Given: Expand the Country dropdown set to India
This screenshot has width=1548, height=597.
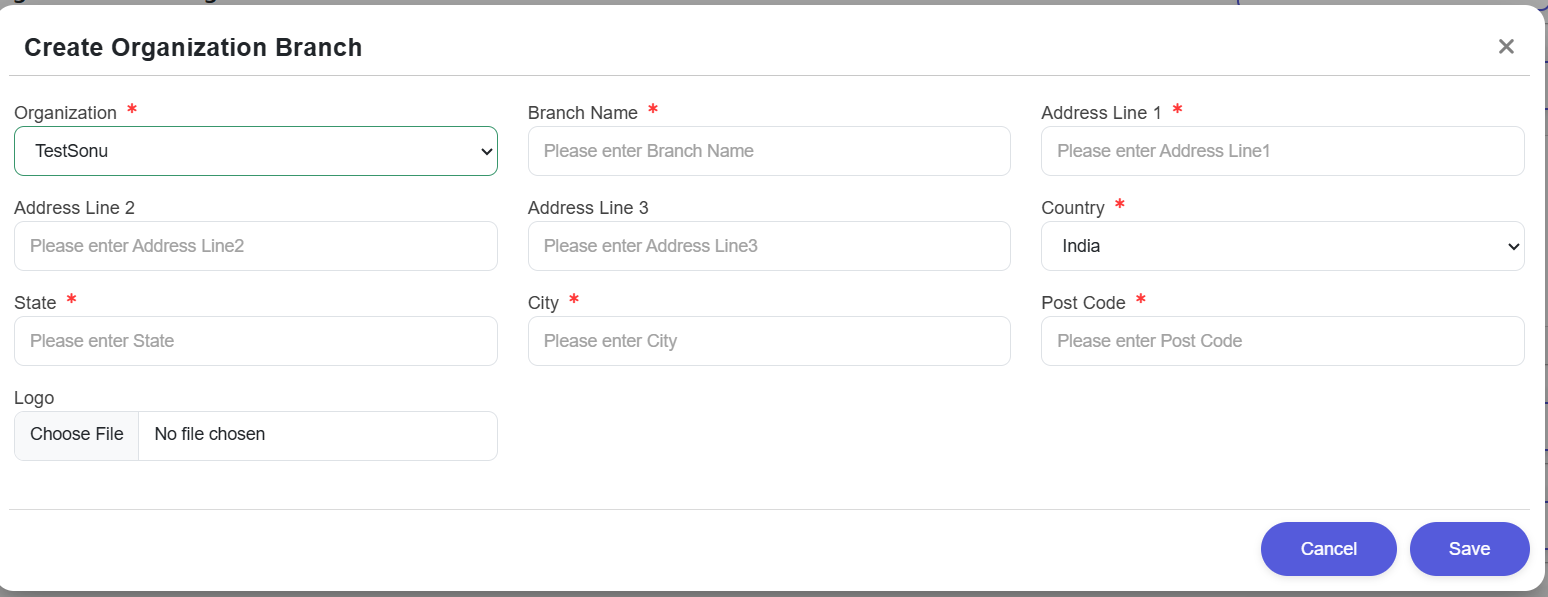Looking at the screenshot, I should coord(1282,246).
